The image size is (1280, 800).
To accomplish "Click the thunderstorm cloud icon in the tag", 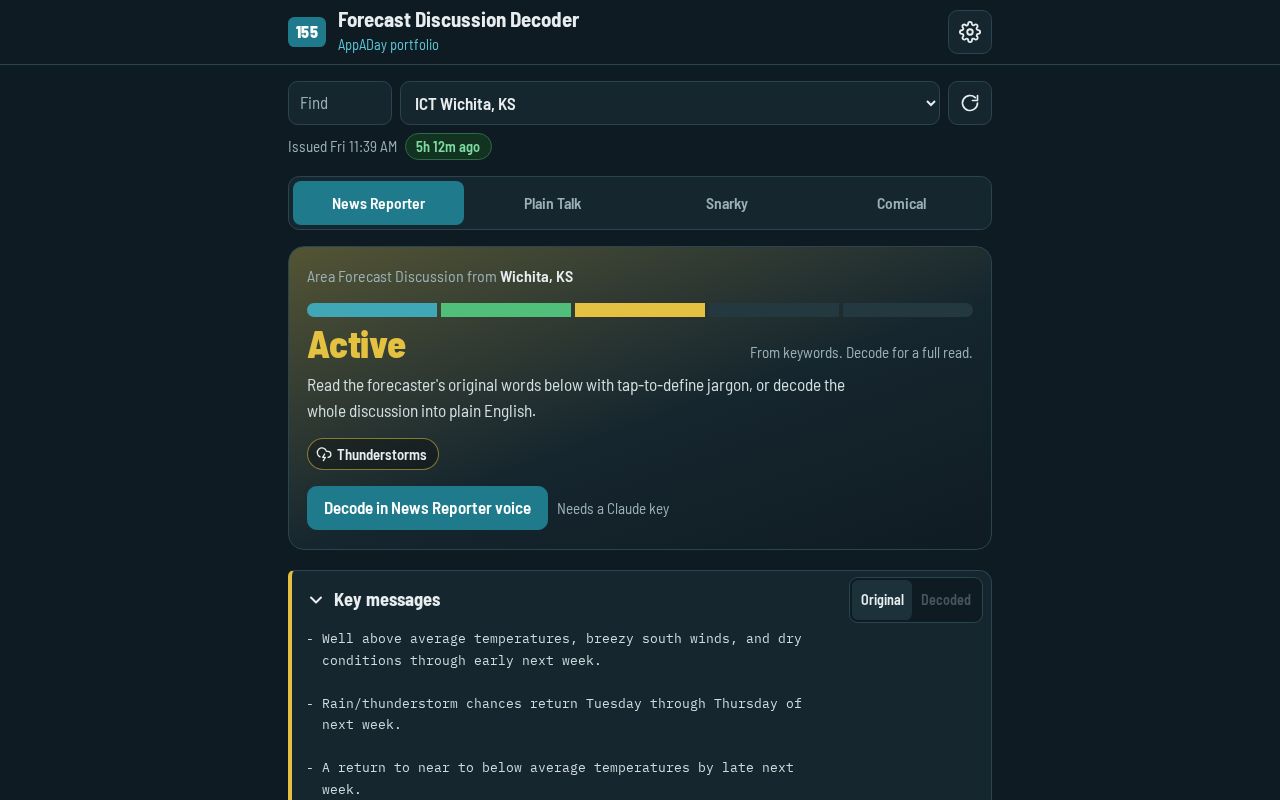I will coord(324,454).
